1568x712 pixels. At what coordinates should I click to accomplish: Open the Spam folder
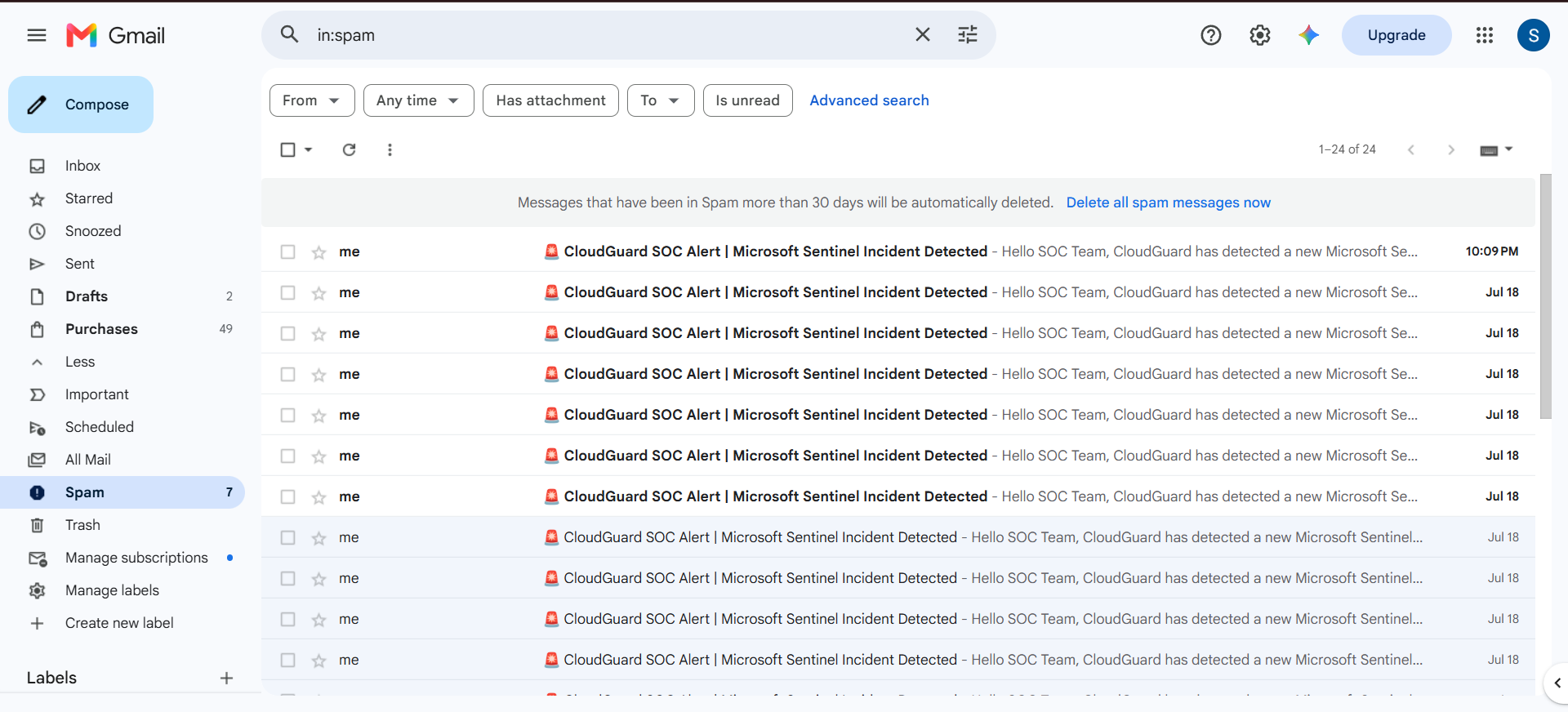tap(122, 492)
